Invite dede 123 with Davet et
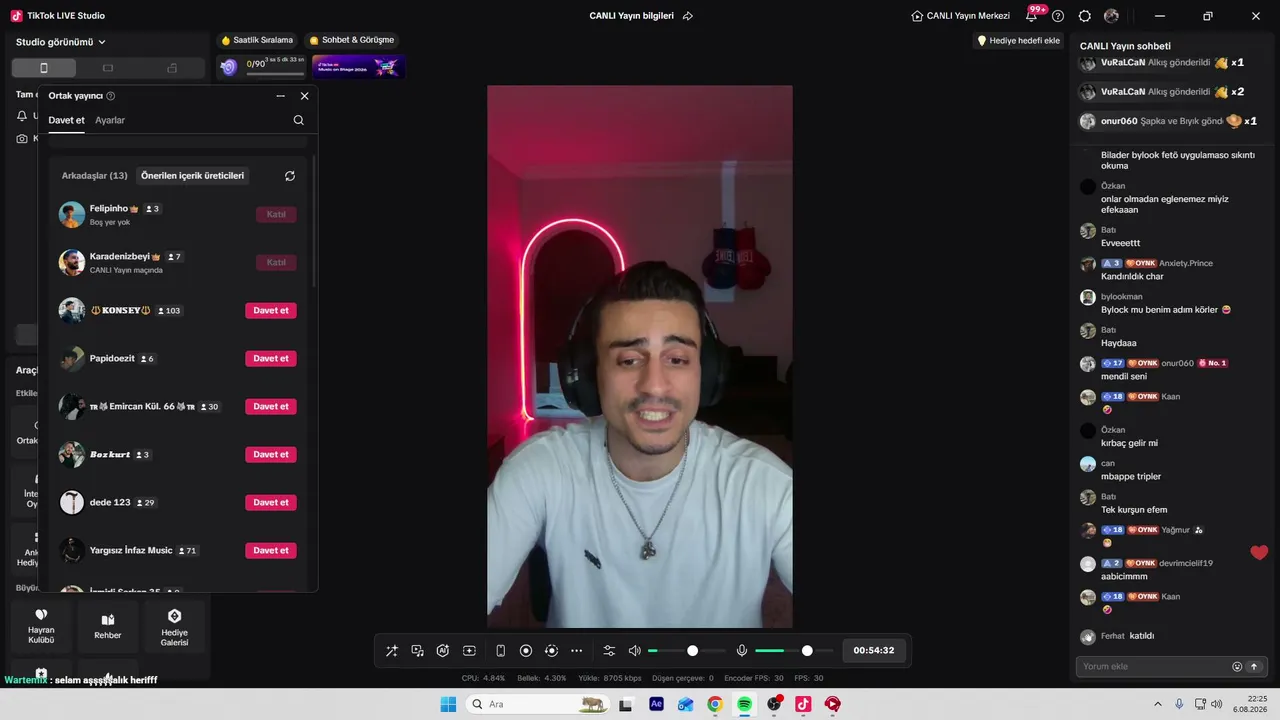Image resolution: width=1280 pixels, height=720 pixels. 271,502
